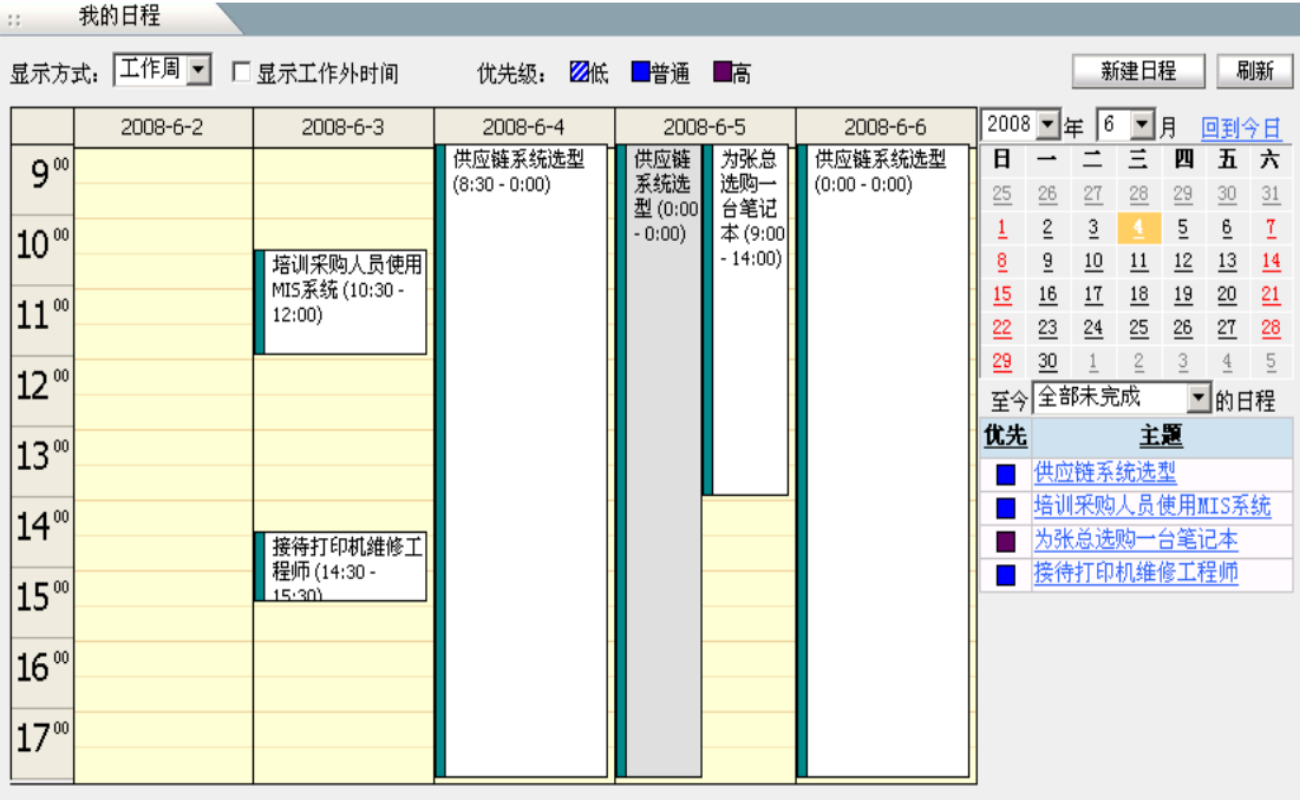Click priority icon beside 接待打印机維修工程师 link
Viewport: 1300px width, 800px height.
coord(1005,575)
